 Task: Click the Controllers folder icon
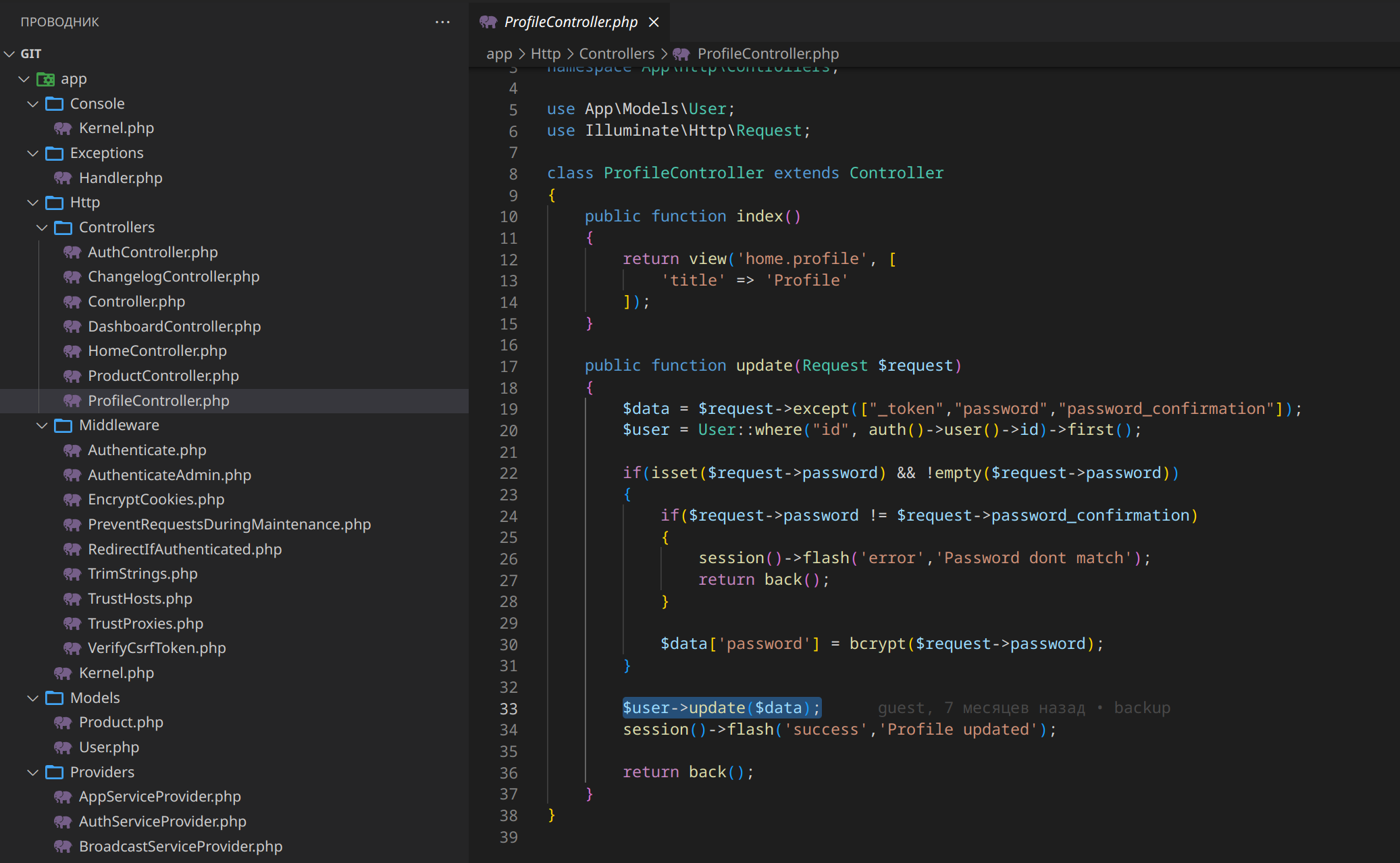click(63, 228)
